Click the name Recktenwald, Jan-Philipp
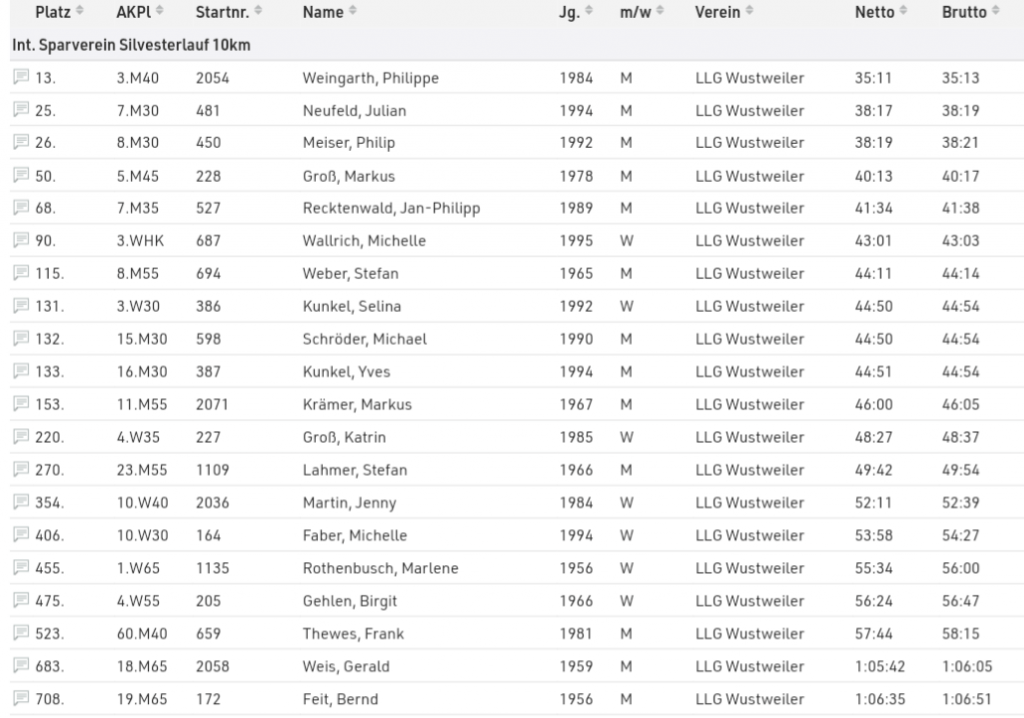This screenshot has height=718, width=1024. (x=391, y=208)
